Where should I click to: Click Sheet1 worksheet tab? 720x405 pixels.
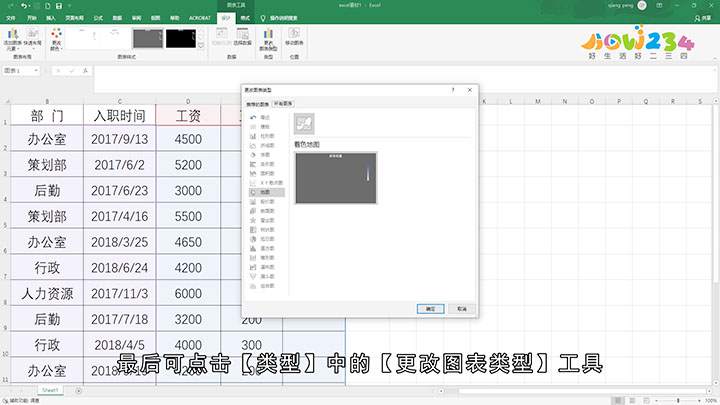pos(50,390)
